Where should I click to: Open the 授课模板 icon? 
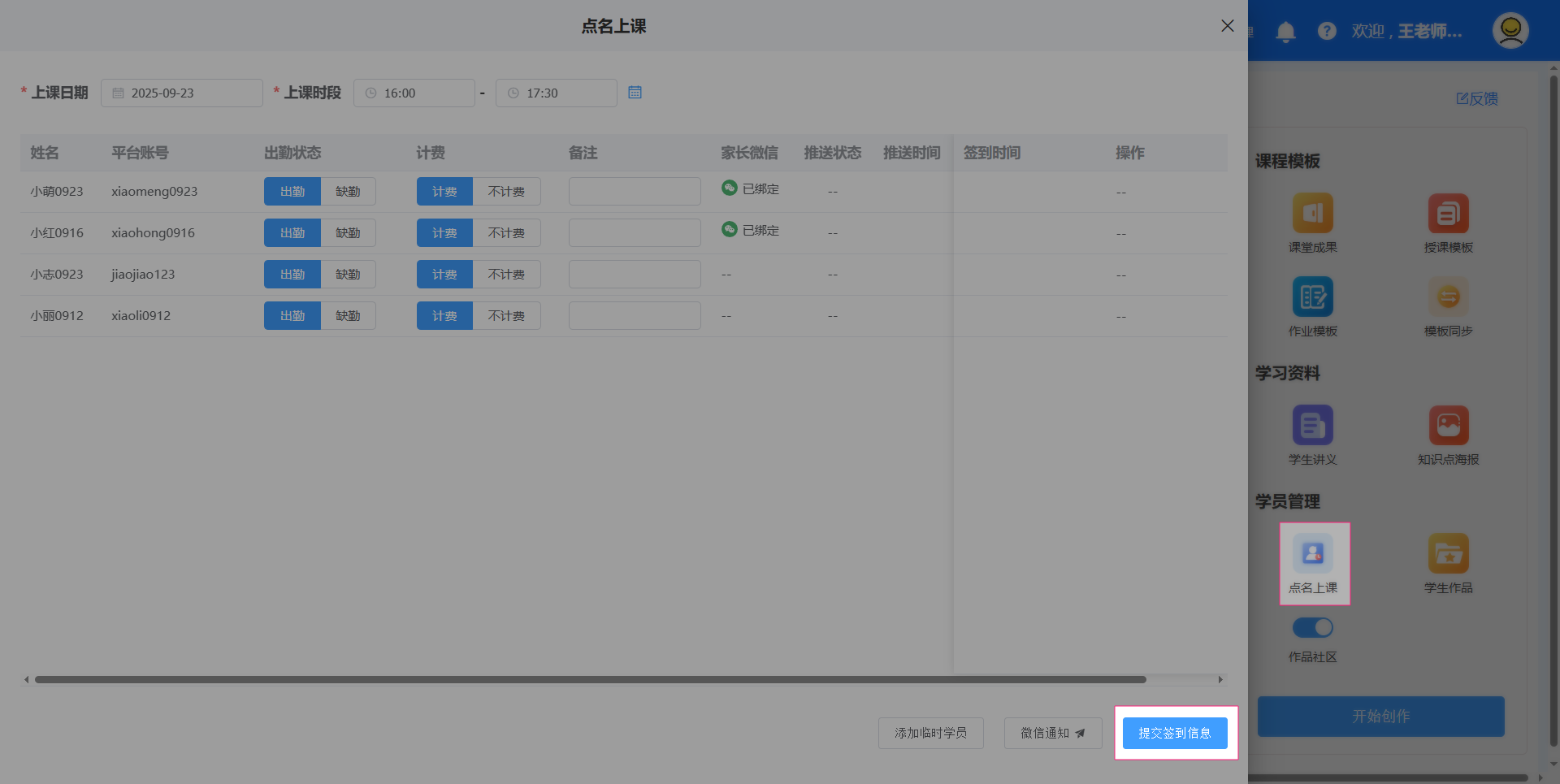point(1448,214)
